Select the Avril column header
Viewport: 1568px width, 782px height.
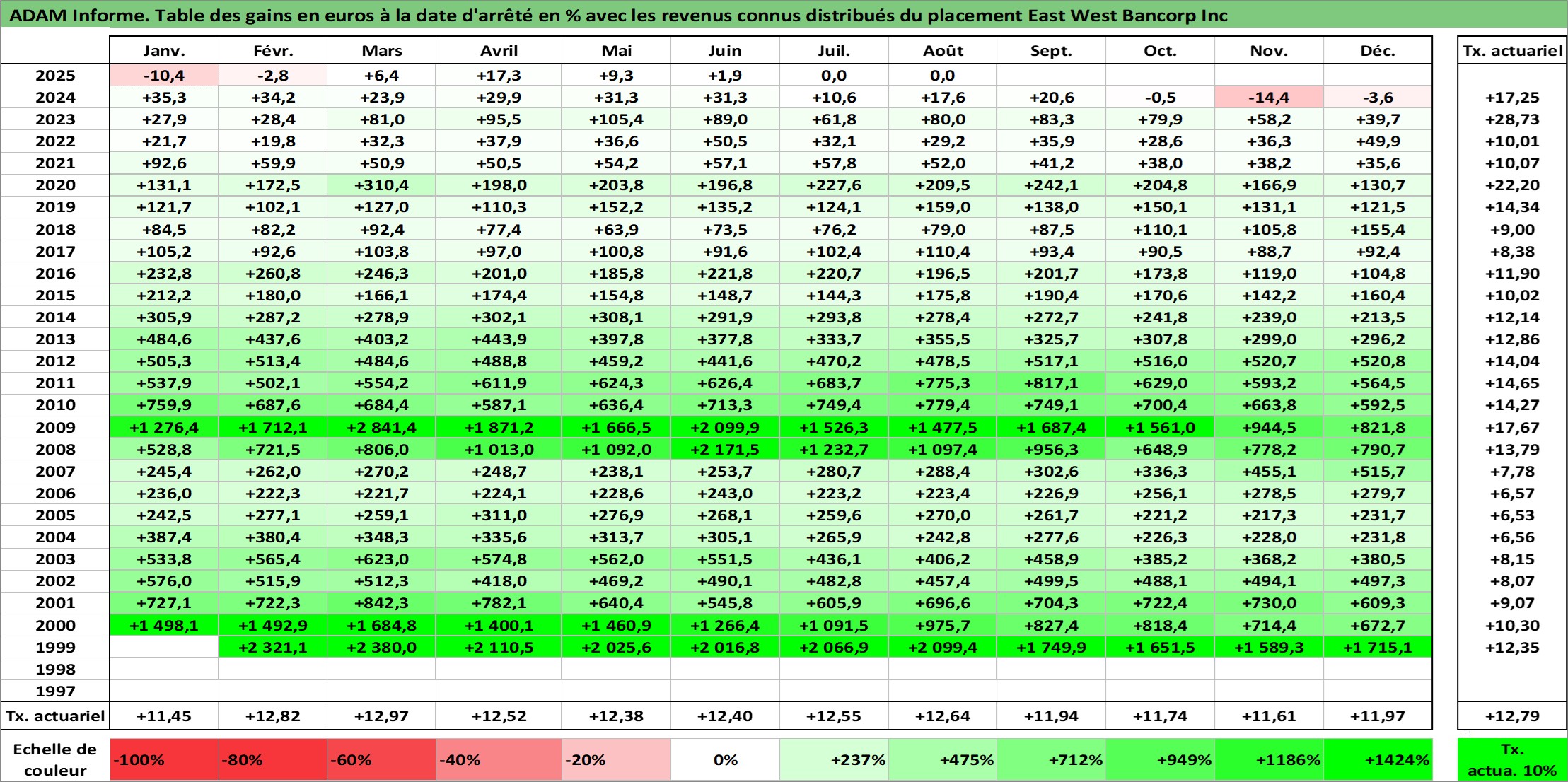499,51
